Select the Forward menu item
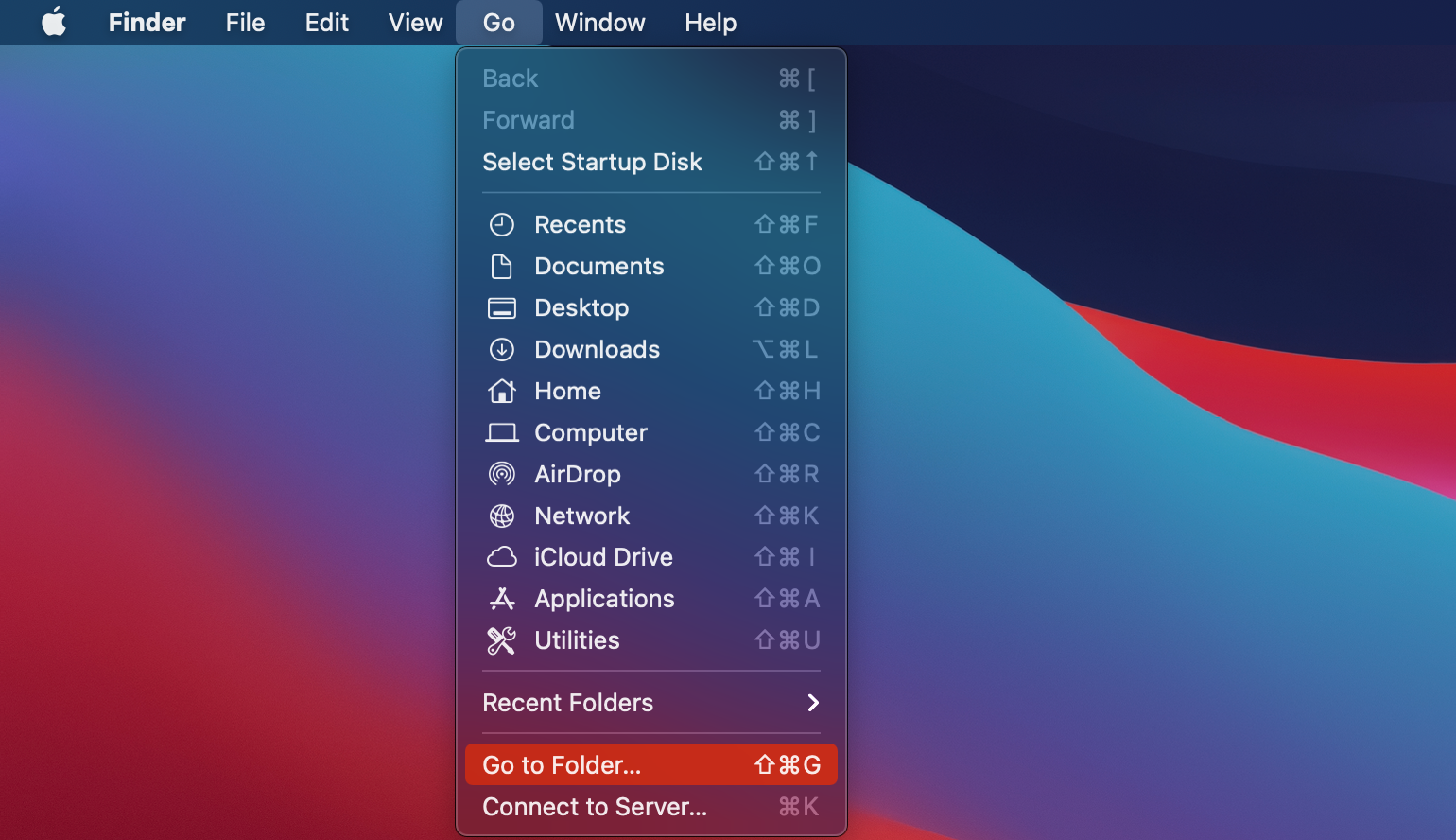 [x=651, y=120]
